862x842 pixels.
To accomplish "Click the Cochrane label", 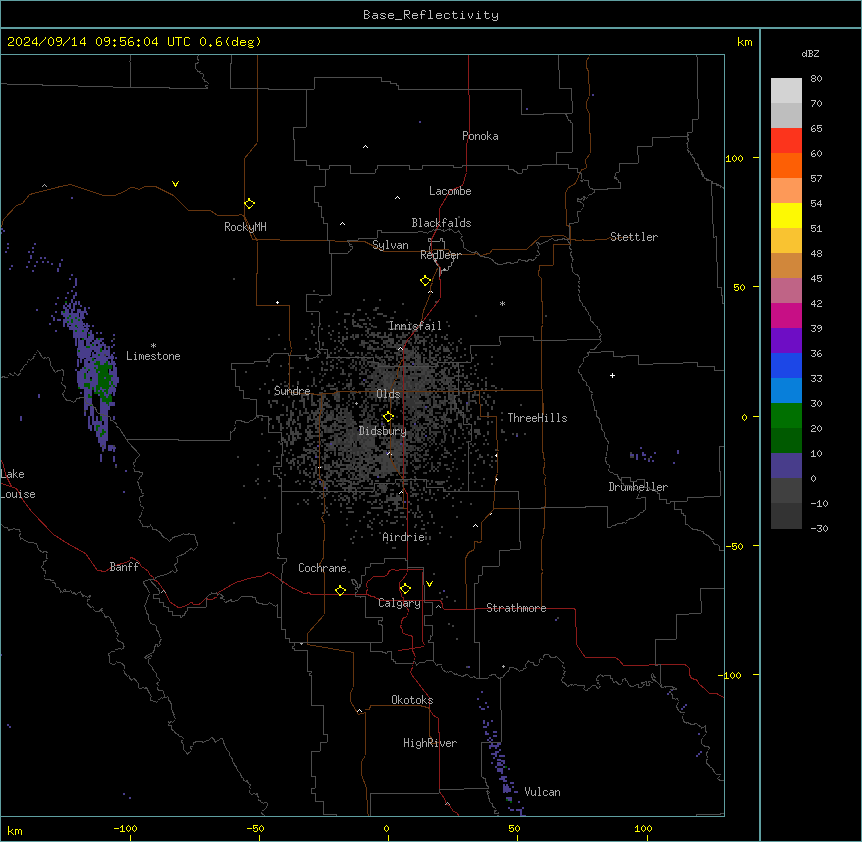I will 322,568.
